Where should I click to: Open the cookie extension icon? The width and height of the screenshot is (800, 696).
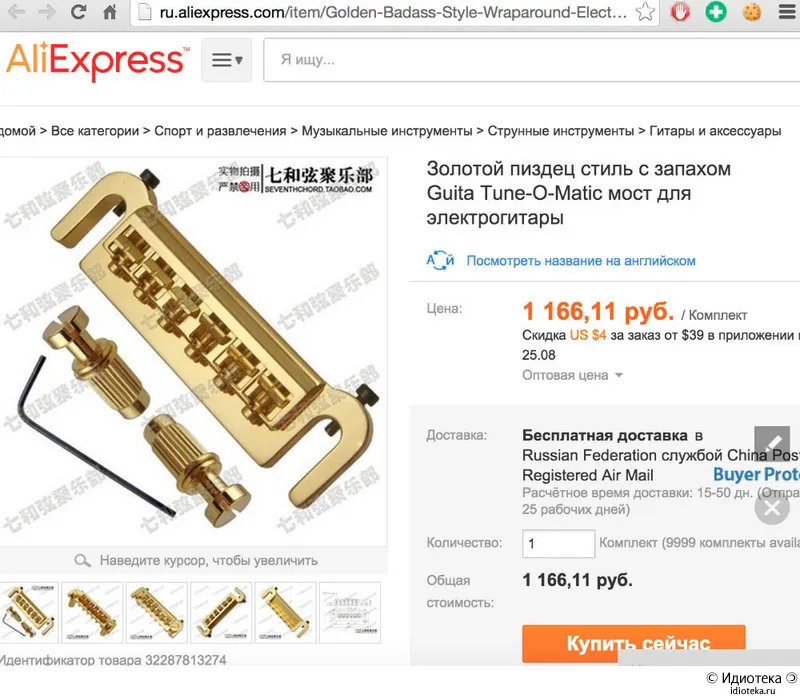click(x=752, y=11)
